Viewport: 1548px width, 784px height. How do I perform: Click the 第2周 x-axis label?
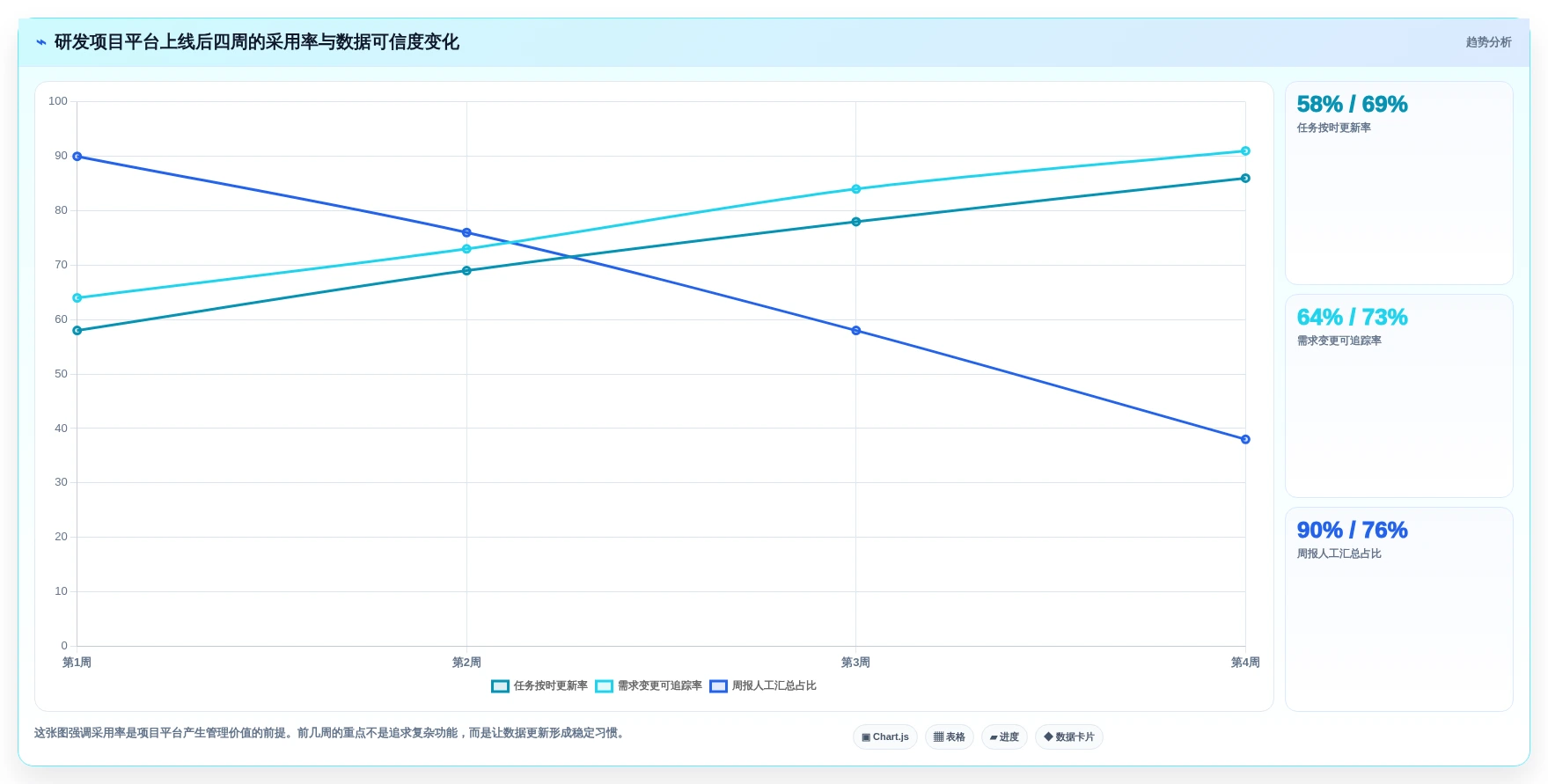[466, 663]
